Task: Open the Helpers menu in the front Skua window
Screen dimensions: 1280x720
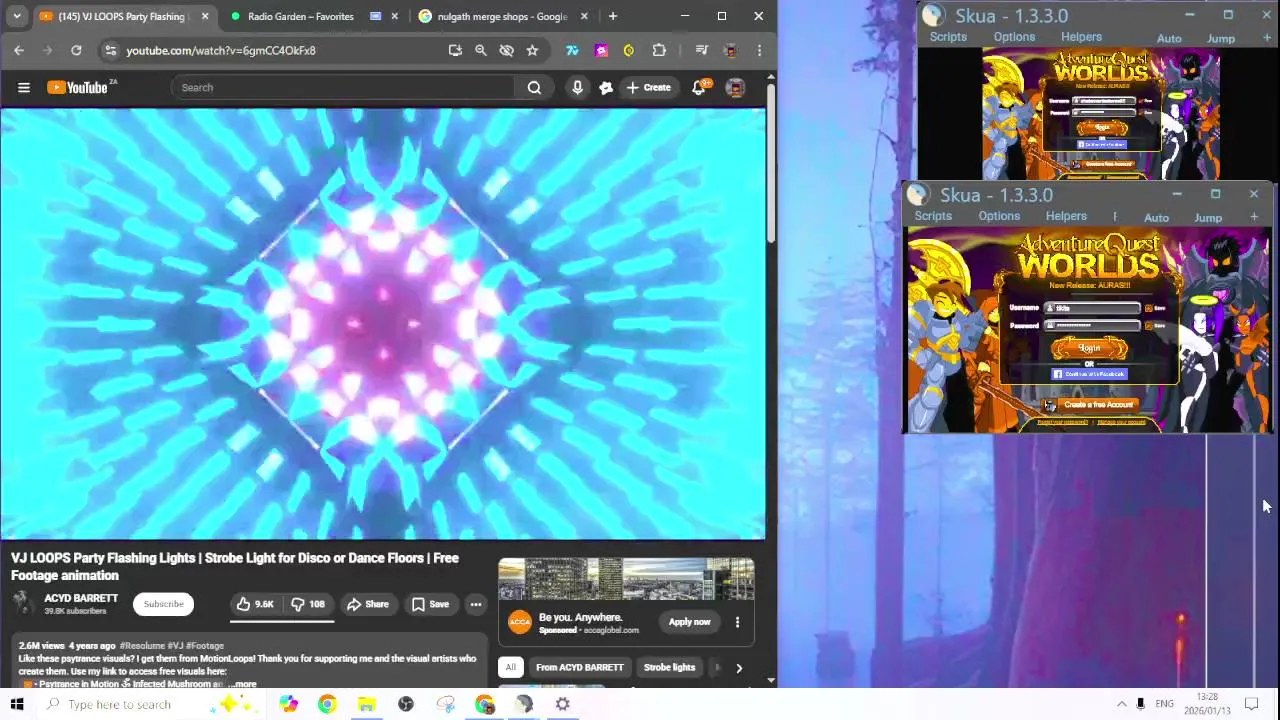Action: pos(1066,216)
